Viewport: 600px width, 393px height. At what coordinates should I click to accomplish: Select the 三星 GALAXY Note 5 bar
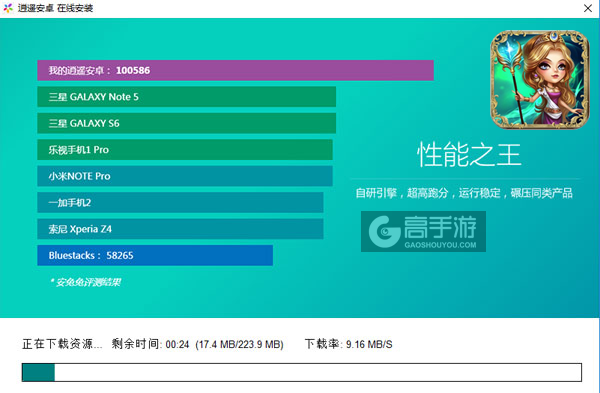[186, 97]
